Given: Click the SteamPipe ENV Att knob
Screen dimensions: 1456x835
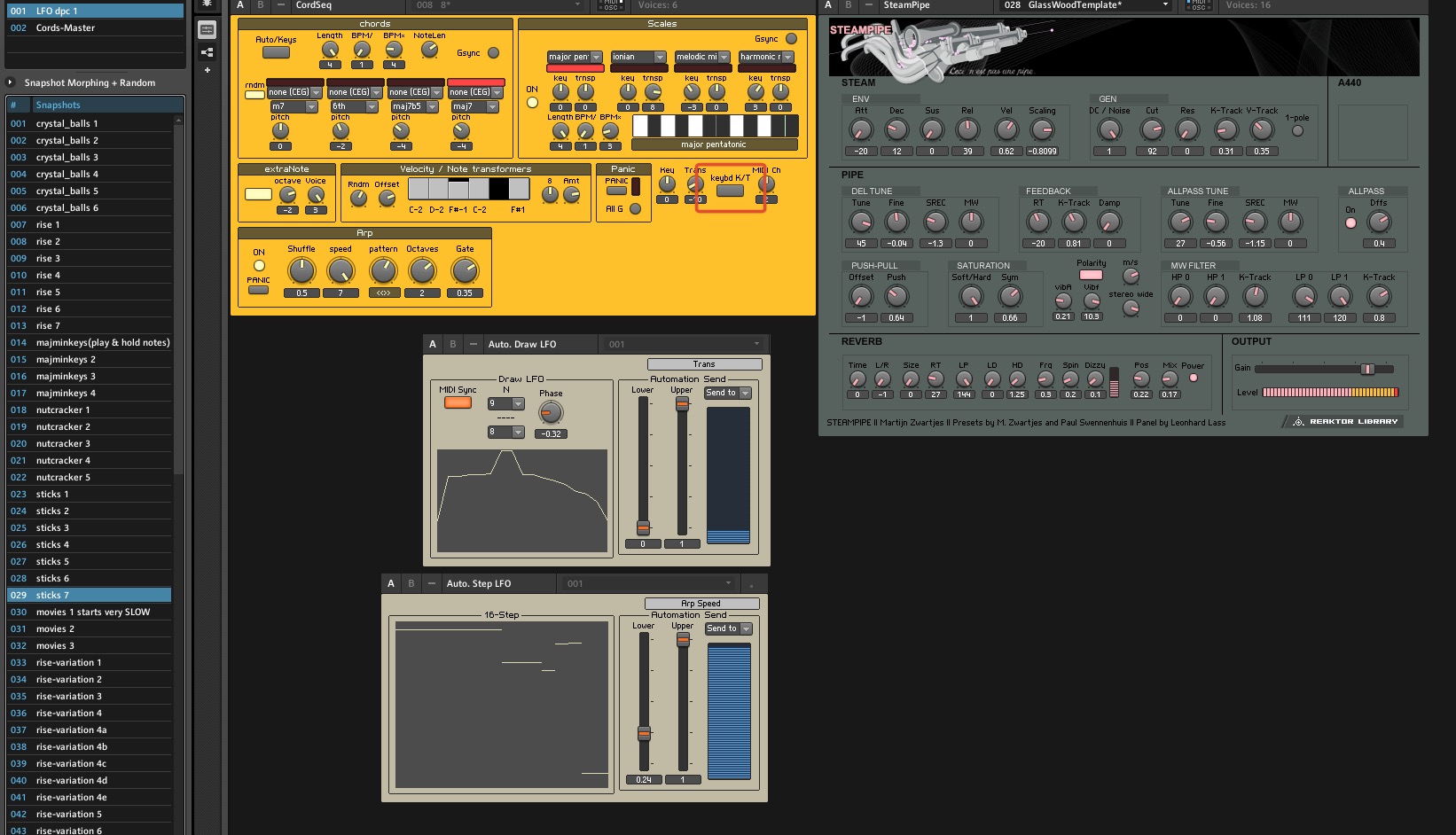Looking at the screenshot, I should click(x=861, y=130).
